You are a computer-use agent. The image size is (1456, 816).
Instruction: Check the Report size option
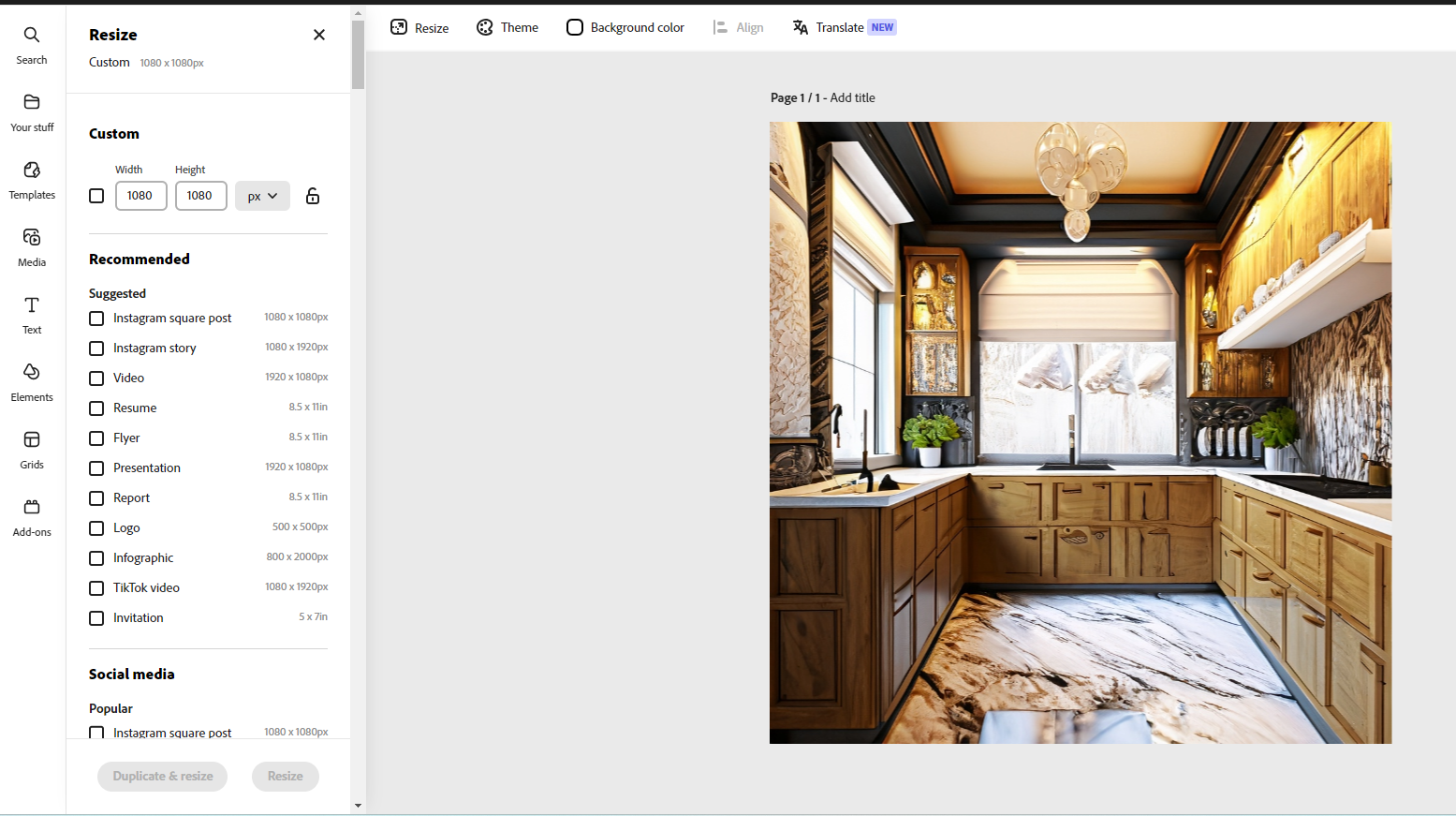coord(96,498)
